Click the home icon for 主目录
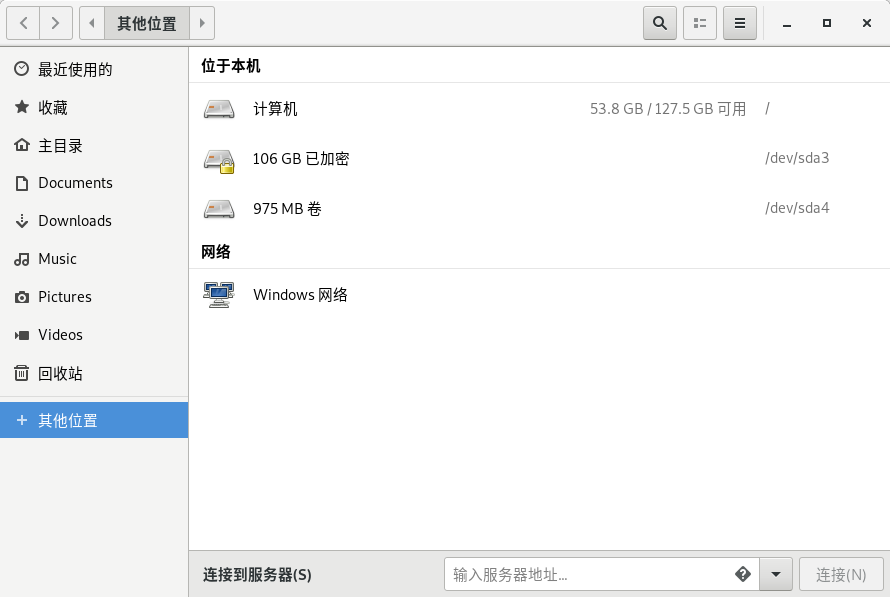The image size is (890, 597). pos(22,145)
